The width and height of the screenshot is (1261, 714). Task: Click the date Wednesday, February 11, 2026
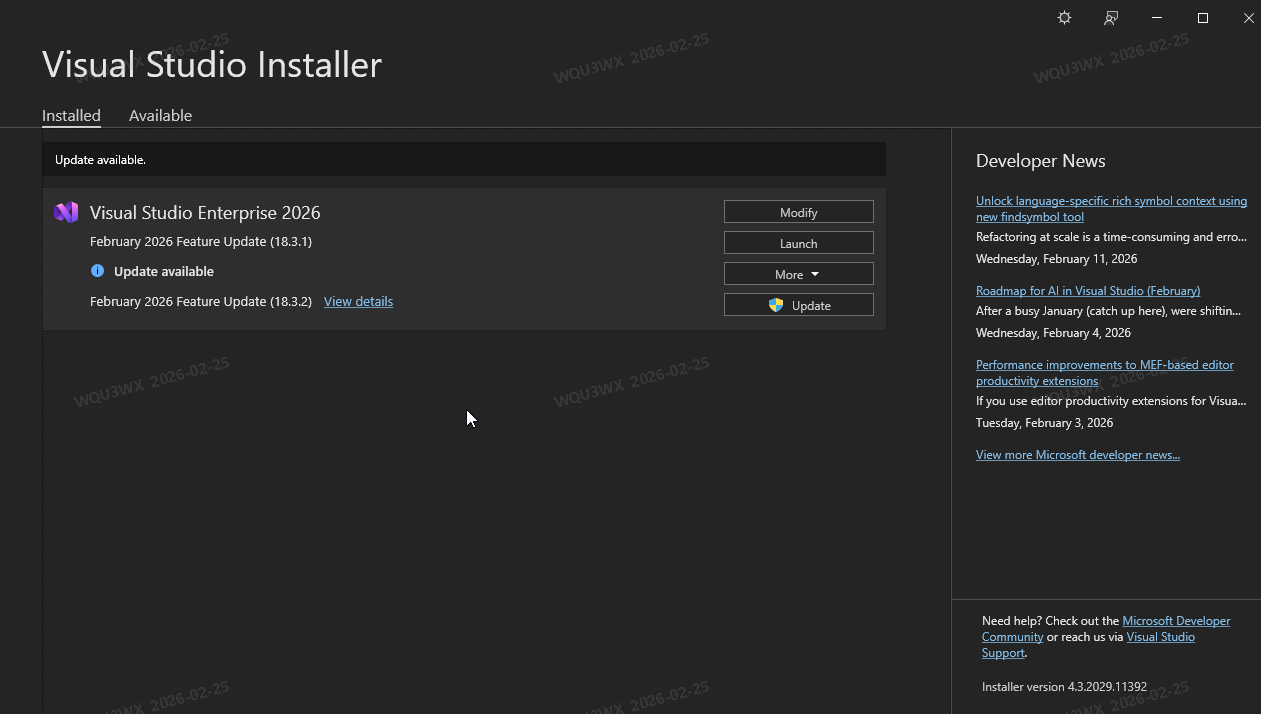[1057, 259]
